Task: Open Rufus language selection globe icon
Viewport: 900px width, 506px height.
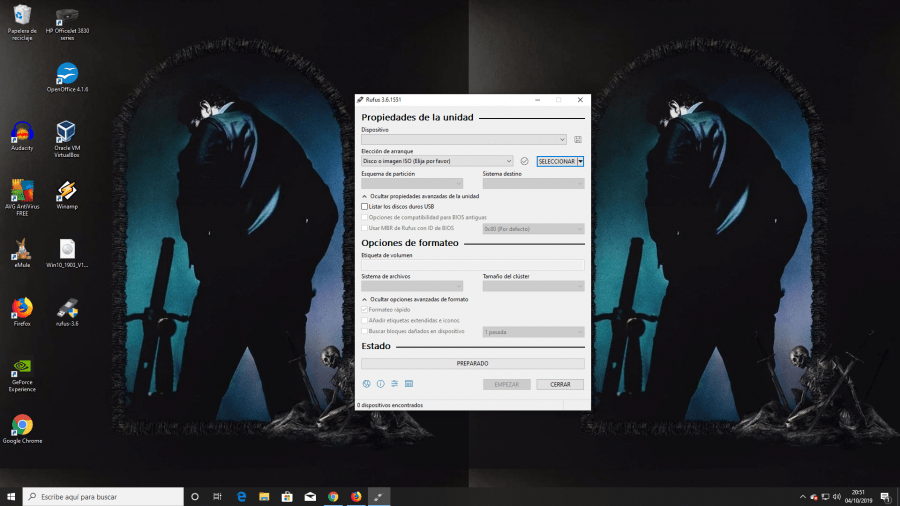Action: [x=367, y=384]
